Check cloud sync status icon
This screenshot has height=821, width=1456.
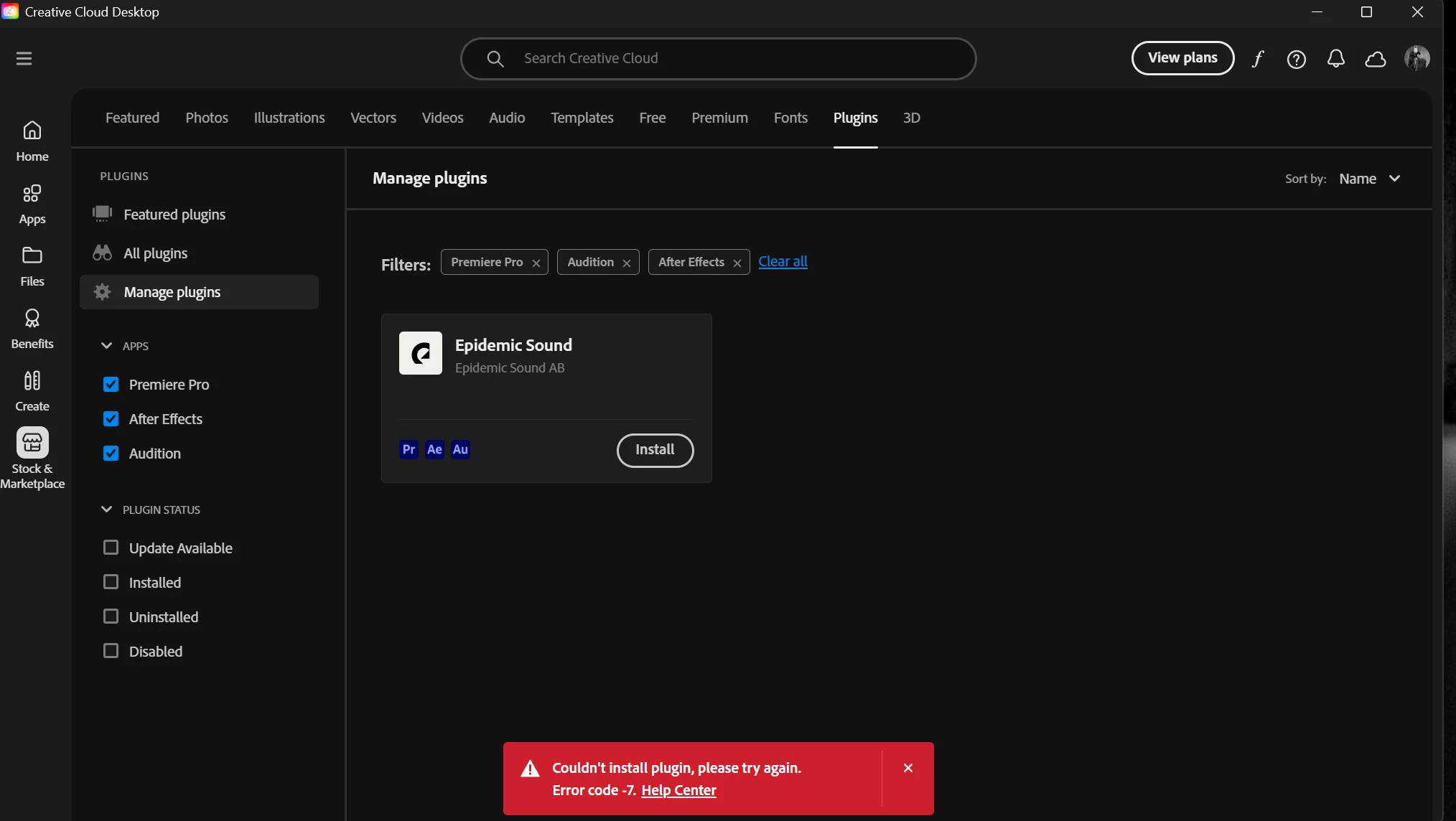(1375, 59)
